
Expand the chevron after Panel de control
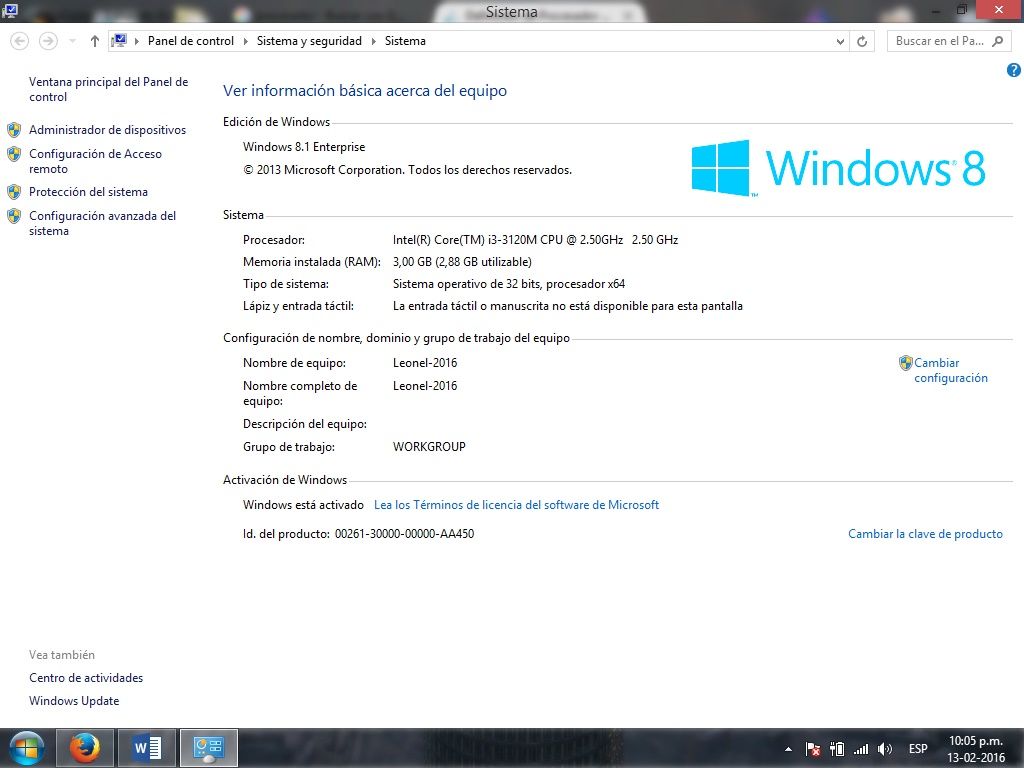pos(245,41)
